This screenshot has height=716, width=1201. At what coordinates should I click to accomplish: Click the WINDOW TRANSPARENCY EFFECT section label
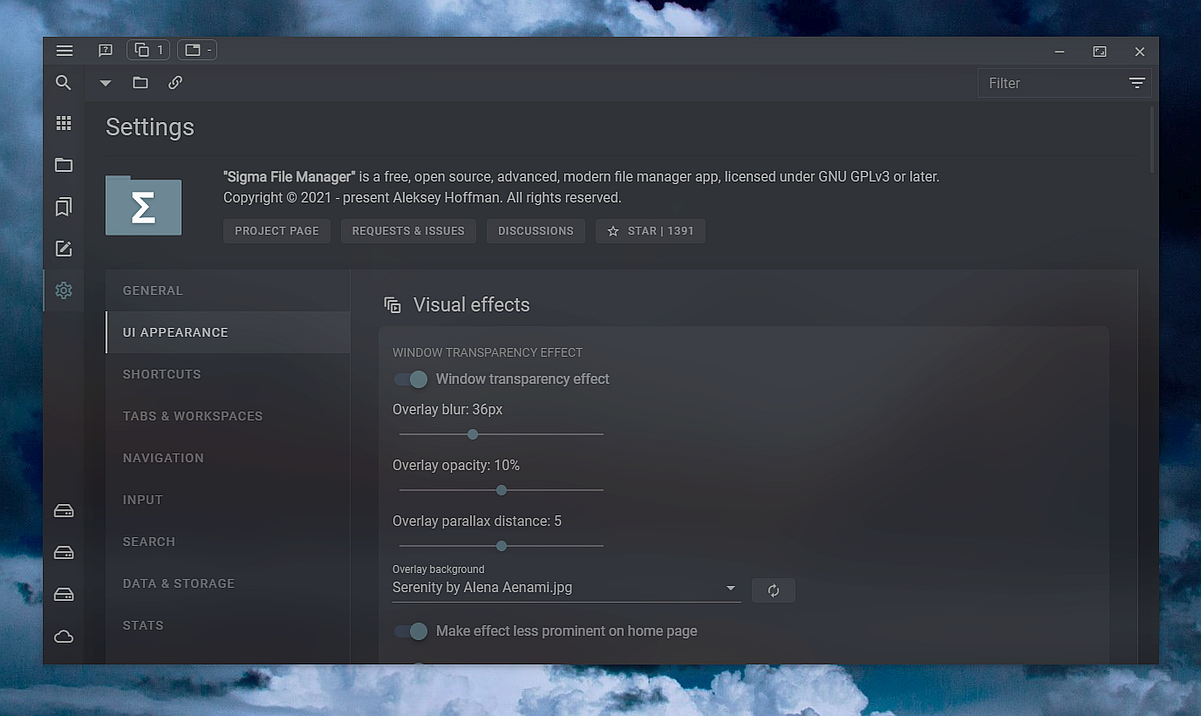coord(488,353)
